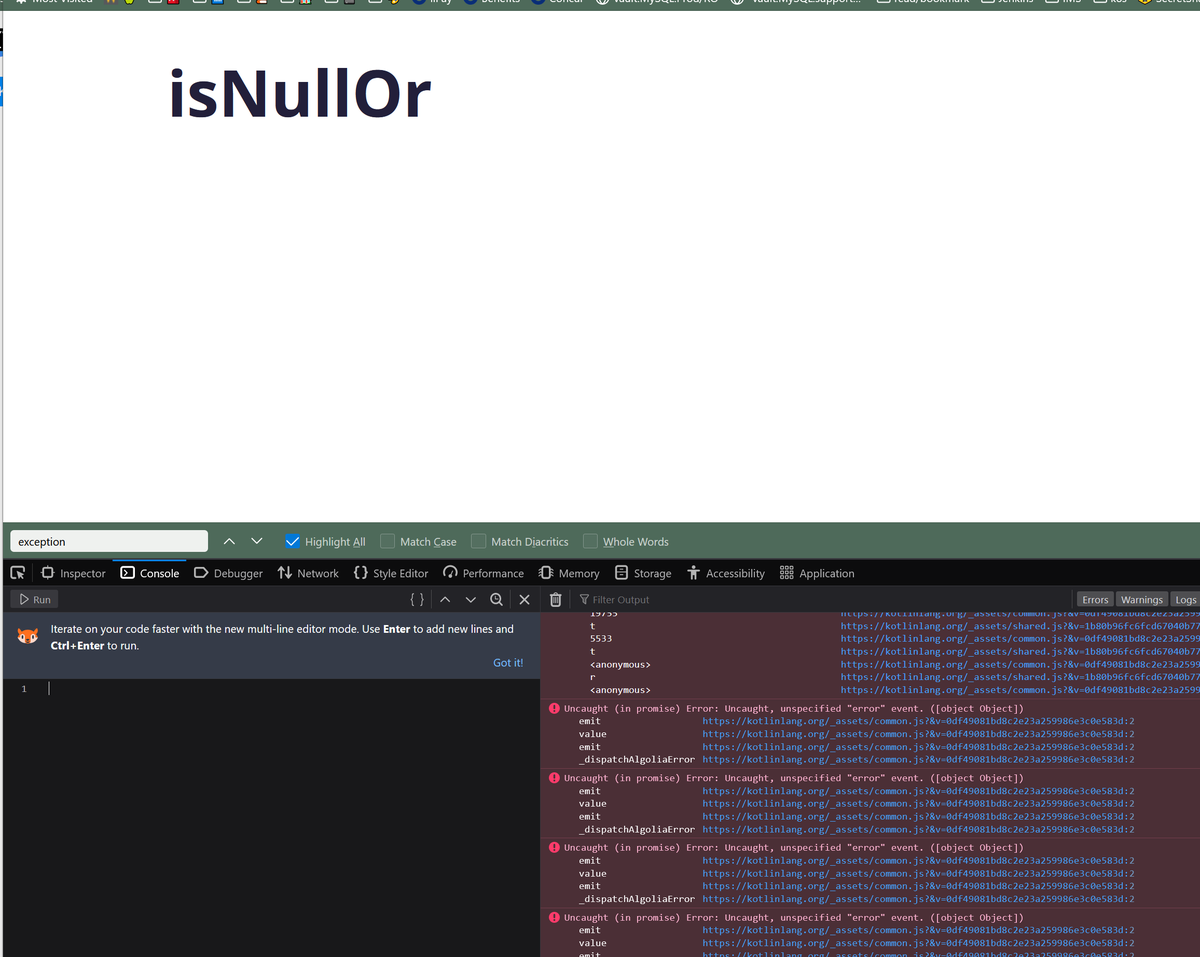Open the Application tab
This screenshot has height=957, width=1200.
(x=817, y=573)
